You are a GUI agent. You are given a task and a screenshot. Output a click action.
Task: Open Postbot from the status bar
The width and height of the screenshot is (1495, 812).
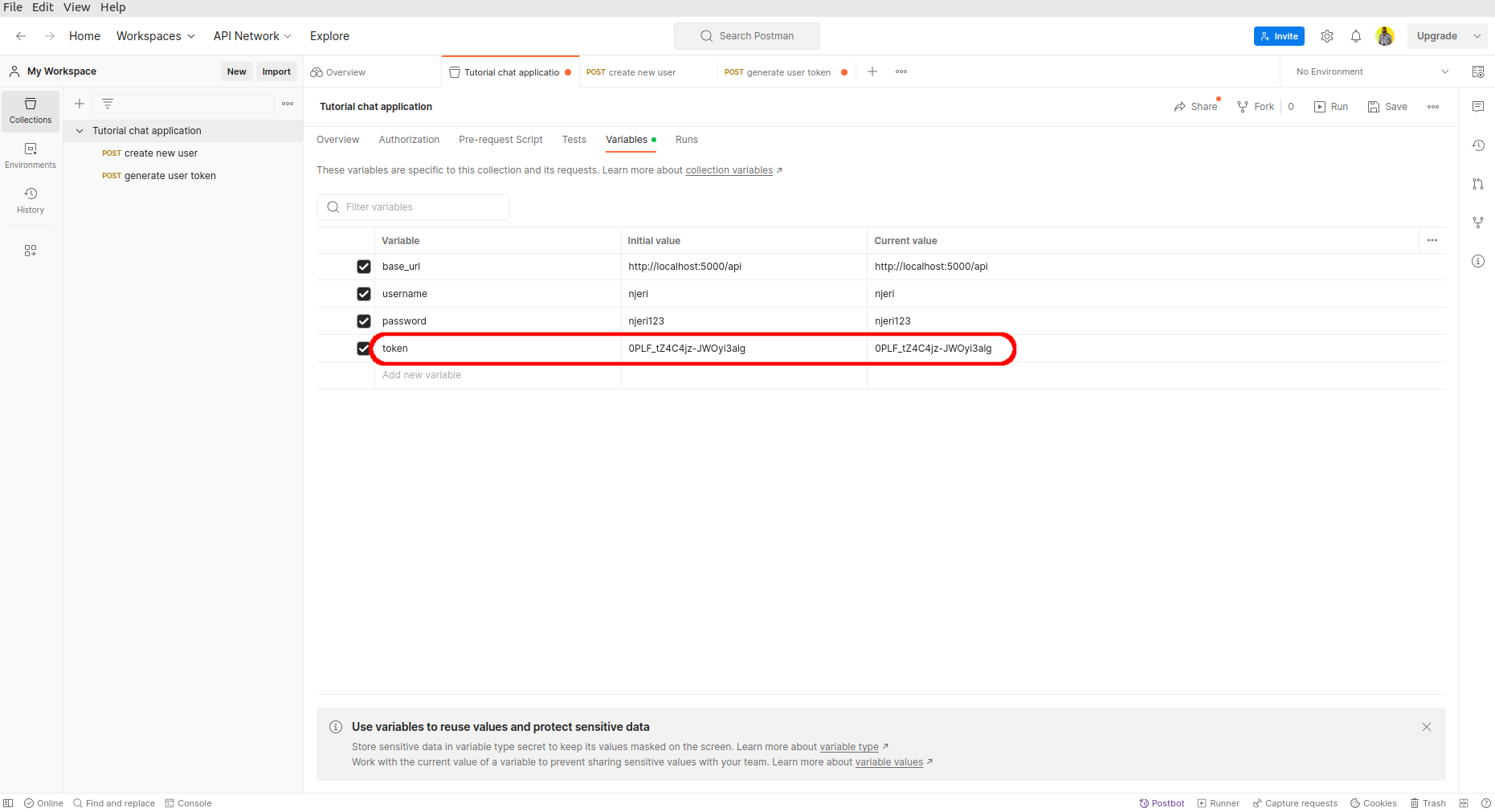(1162, 803)
